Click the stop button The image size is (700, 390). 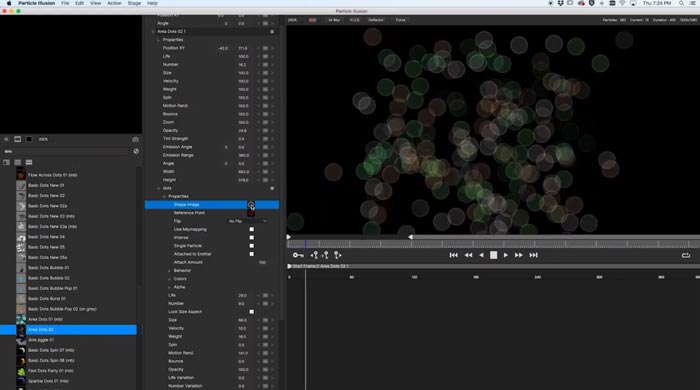(x=493, y=255)
